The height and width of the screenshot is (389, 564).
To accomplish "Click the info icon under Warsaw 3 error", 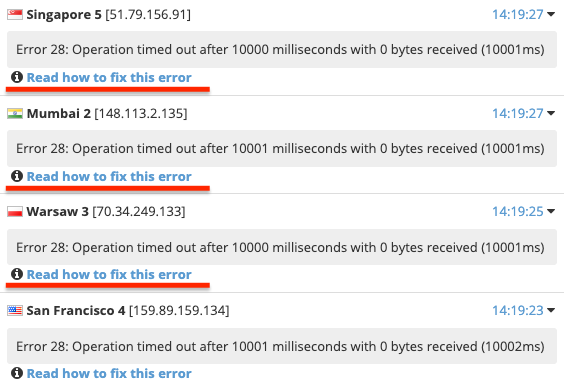I will tap(17, 274).
